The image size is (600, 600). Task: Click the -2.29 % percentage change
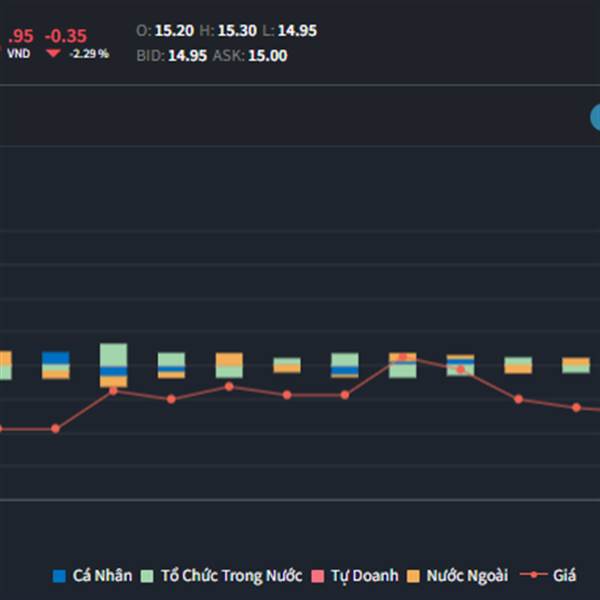[x=89, y=54]
